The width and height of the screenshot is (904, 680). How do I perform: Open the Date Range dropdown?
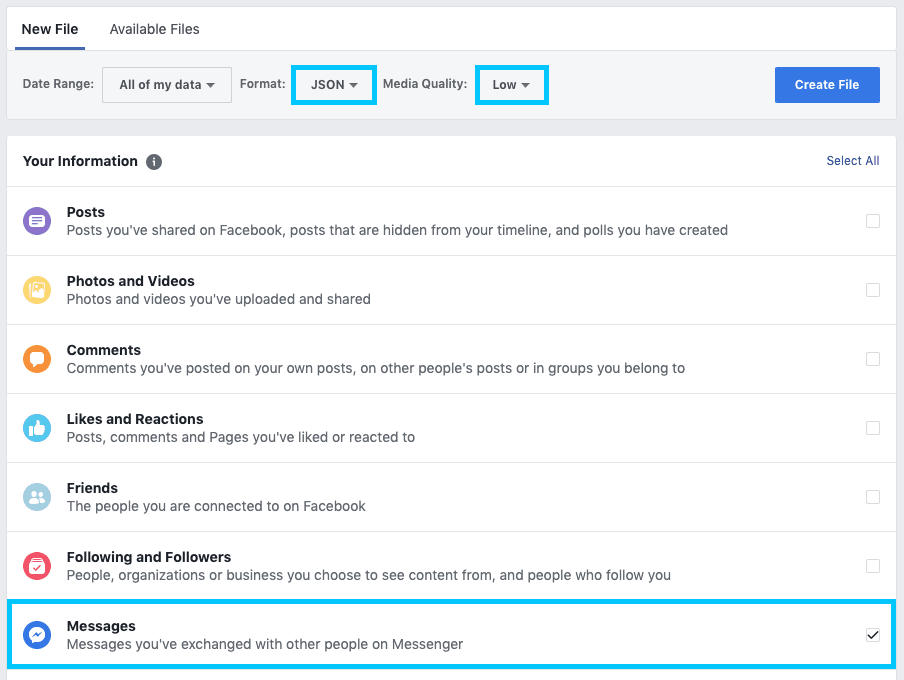coord(166,84)
